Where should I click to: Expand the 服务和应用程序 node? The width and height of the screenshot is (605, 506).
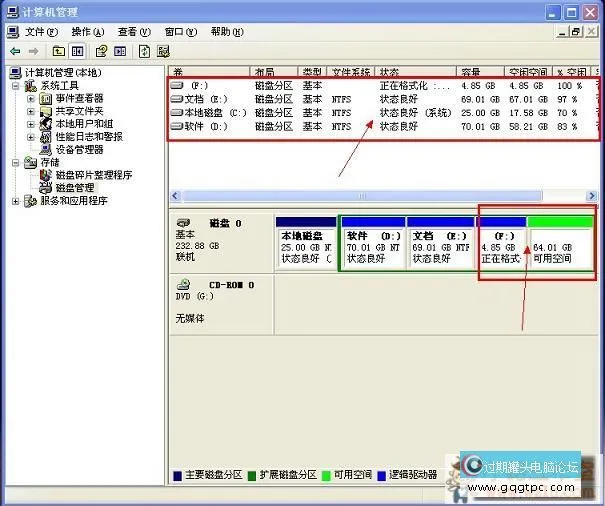click(16, 201)
